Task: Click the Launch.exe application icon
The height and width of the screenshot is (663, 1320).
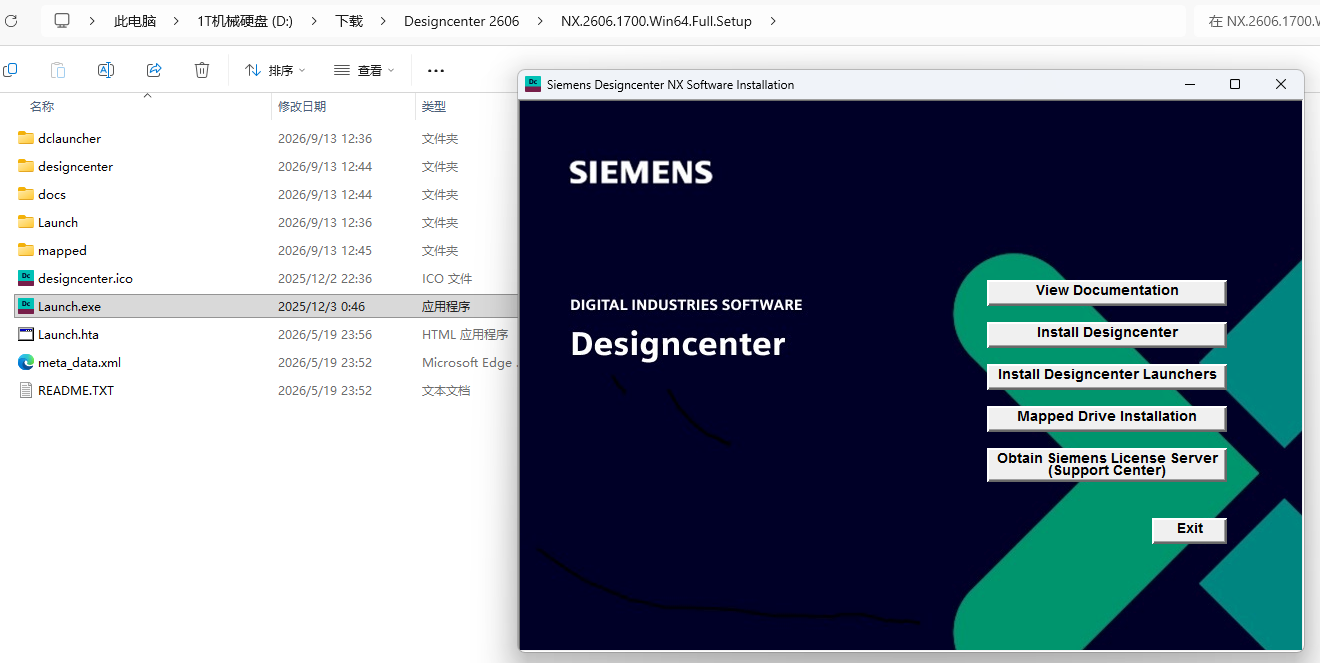Action: tap(26, 306)
